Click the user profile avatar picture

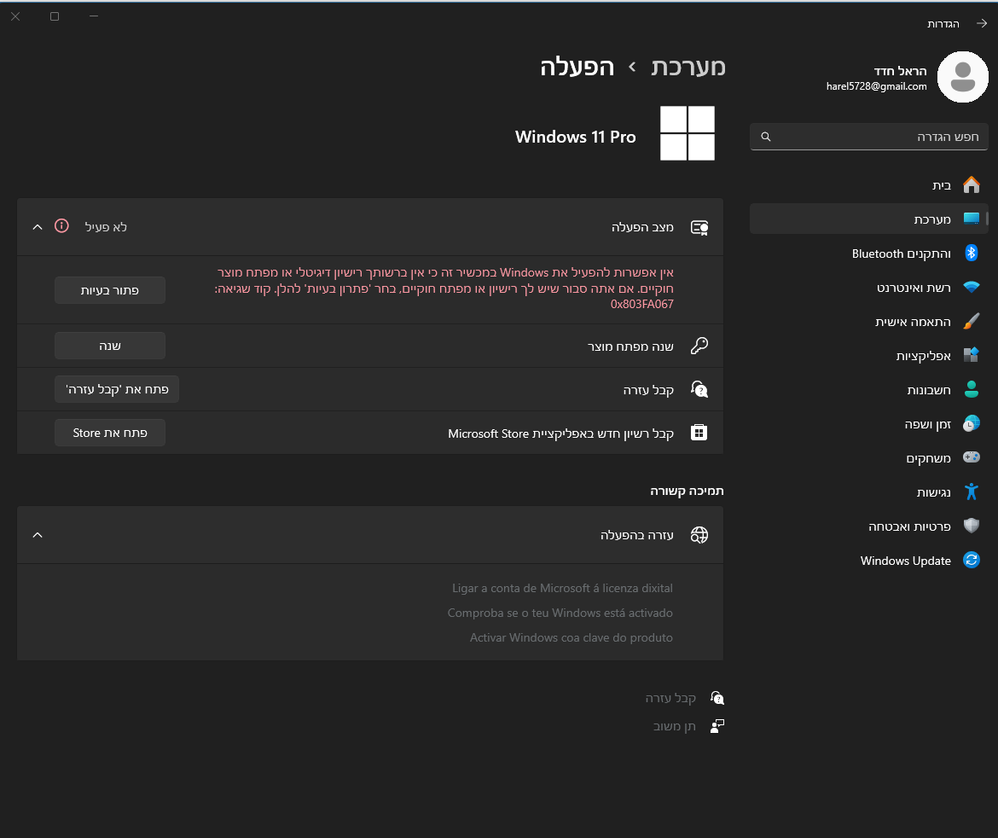pyautogui.click(x=963, y=77)
